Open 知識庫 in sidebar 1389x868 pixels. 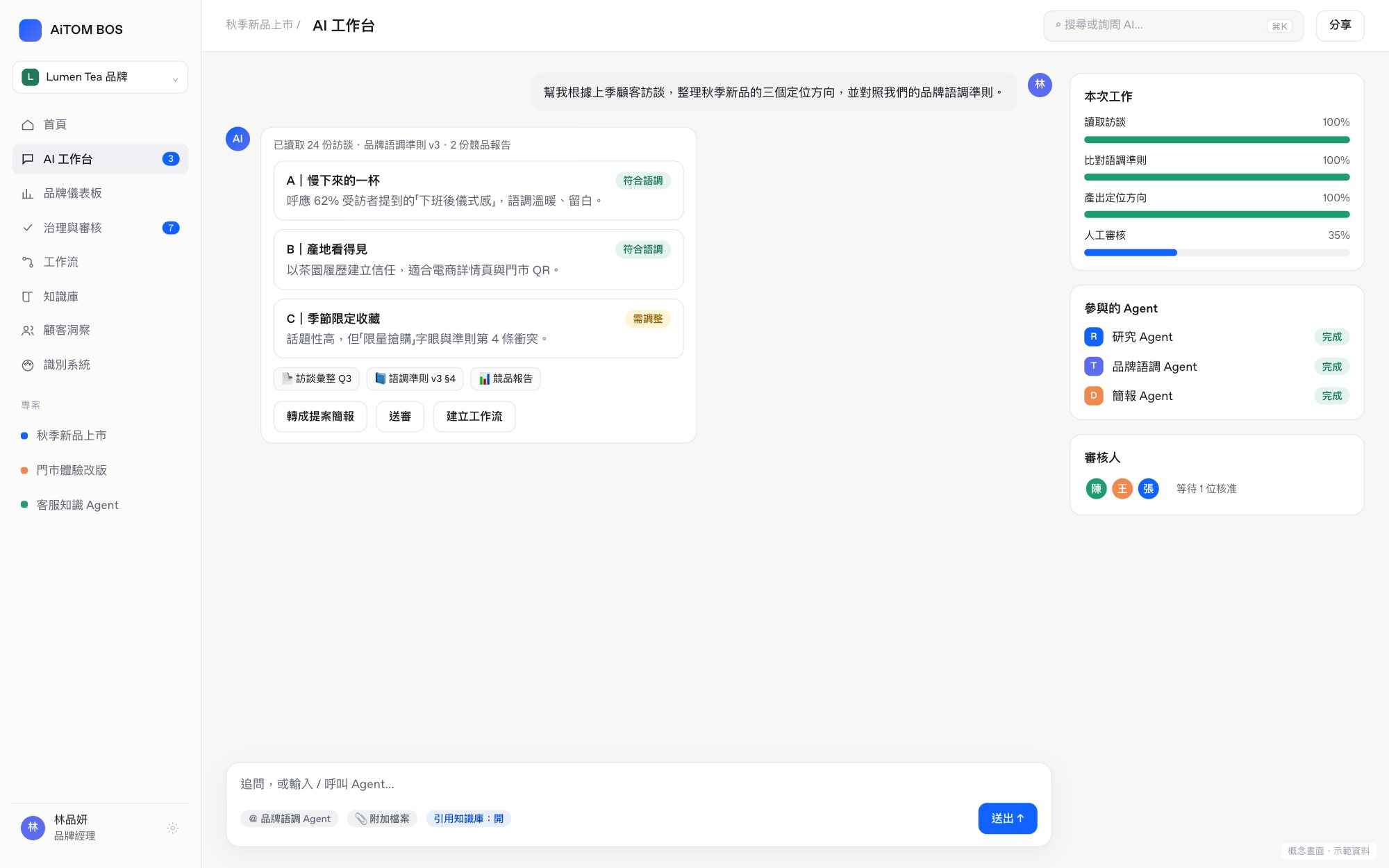point(100,297)
